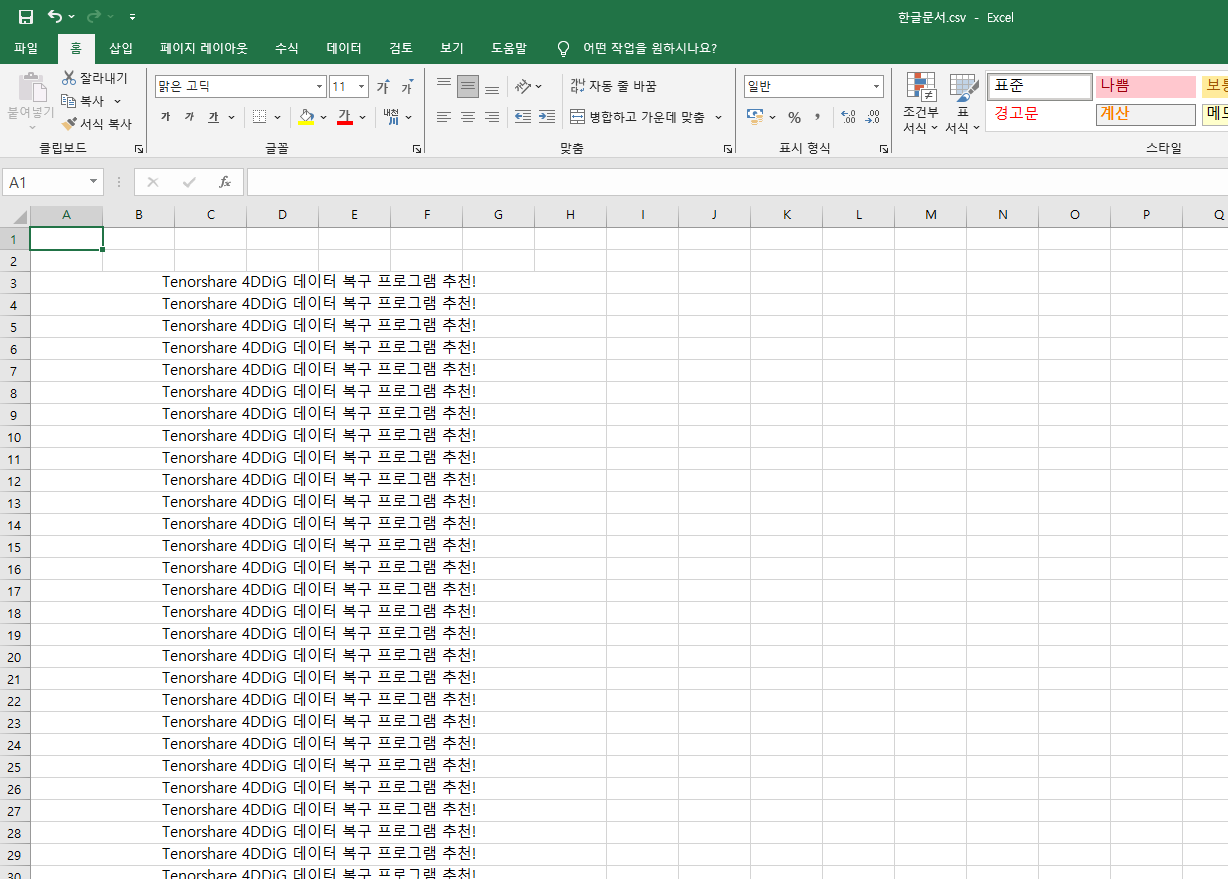This screenshot has height=879, width=1228.
Task: Apply yellow fill color bucket
Action: point(307,117)
